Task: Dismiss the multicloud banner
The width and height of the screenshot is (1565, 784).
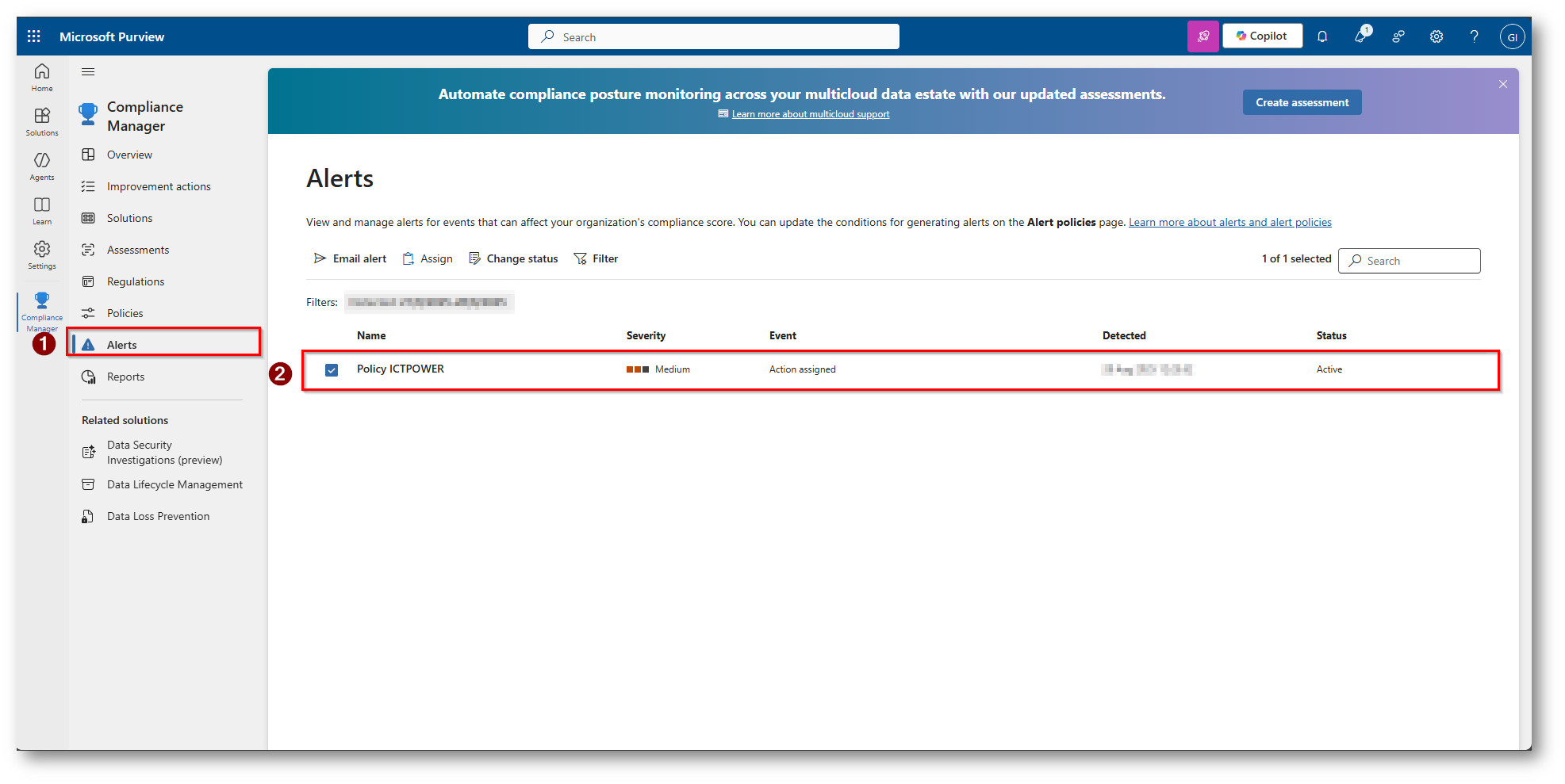Action: [x=1503, y=84]
